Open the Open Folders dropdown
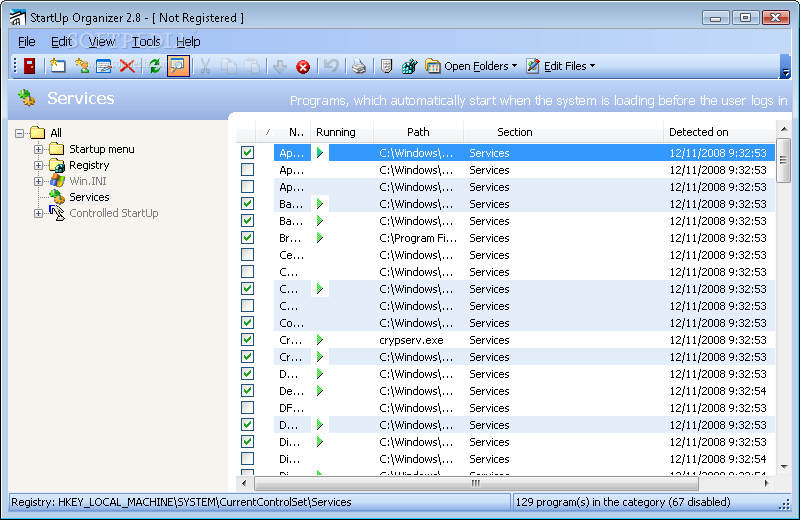This screenshot has height=520, width=800. pos(472,66)
